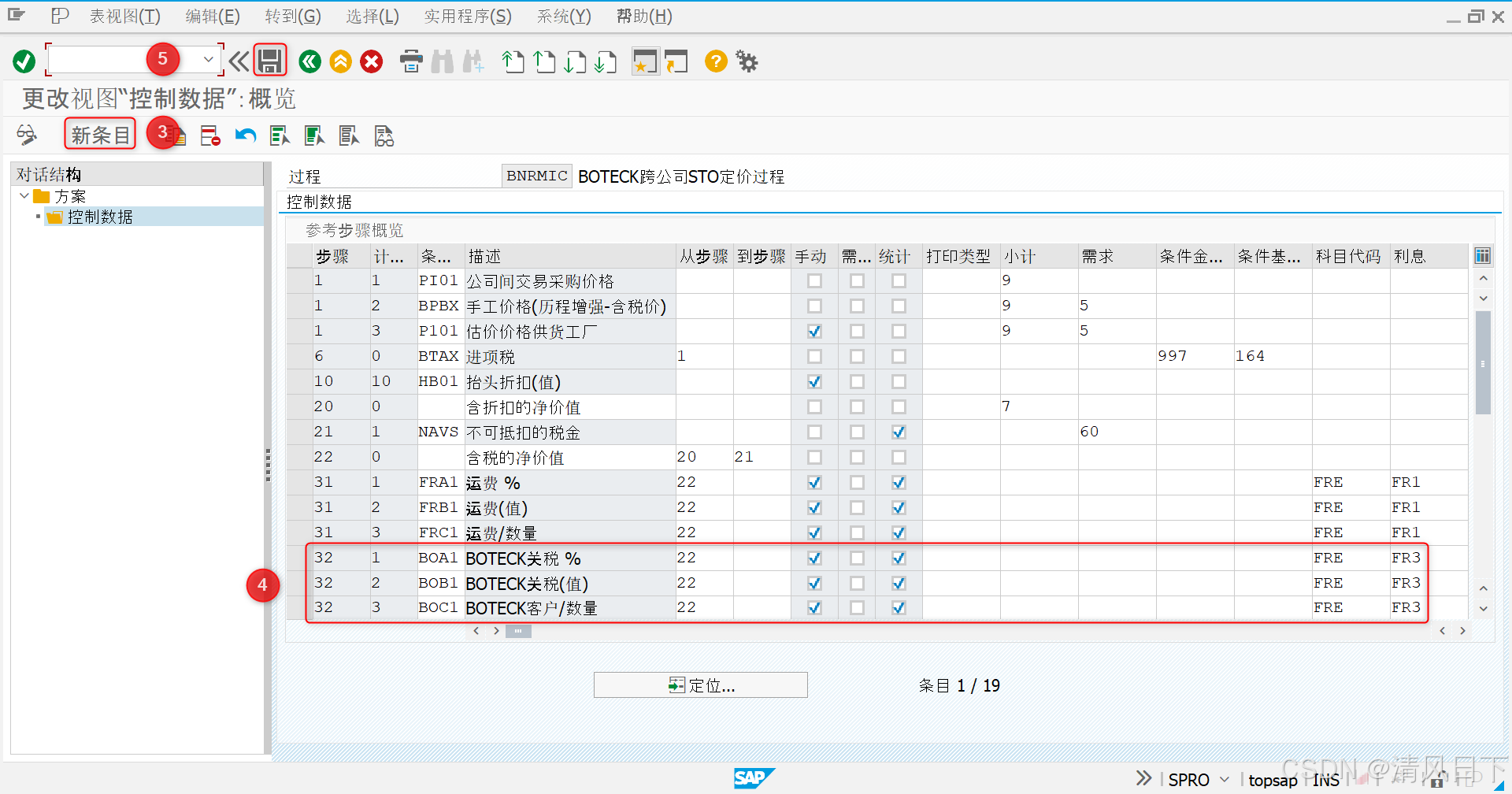Image resolution: width=1512 pixels, height=794 pixels.
Task: Select row selector for step 32 BOA1
Action: tap(299, 558)
